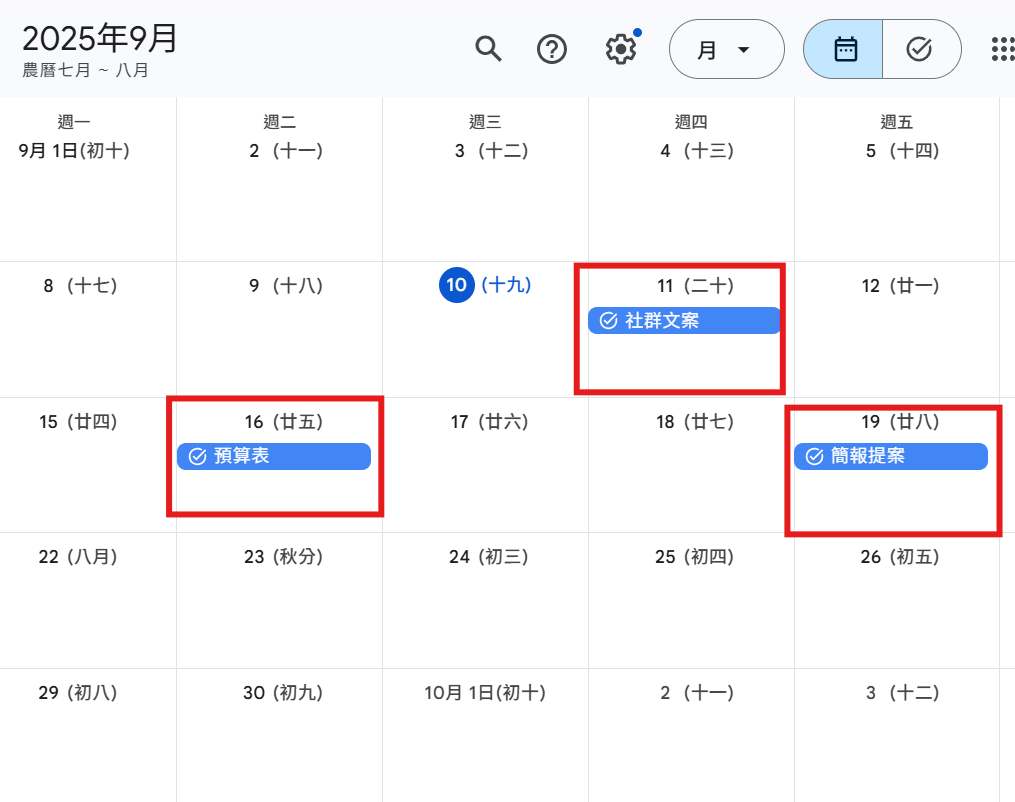The height and width of the screenshot is (802, 1015).
Task: Open the 月 view dropdown
Action: (x=725, y=49)
